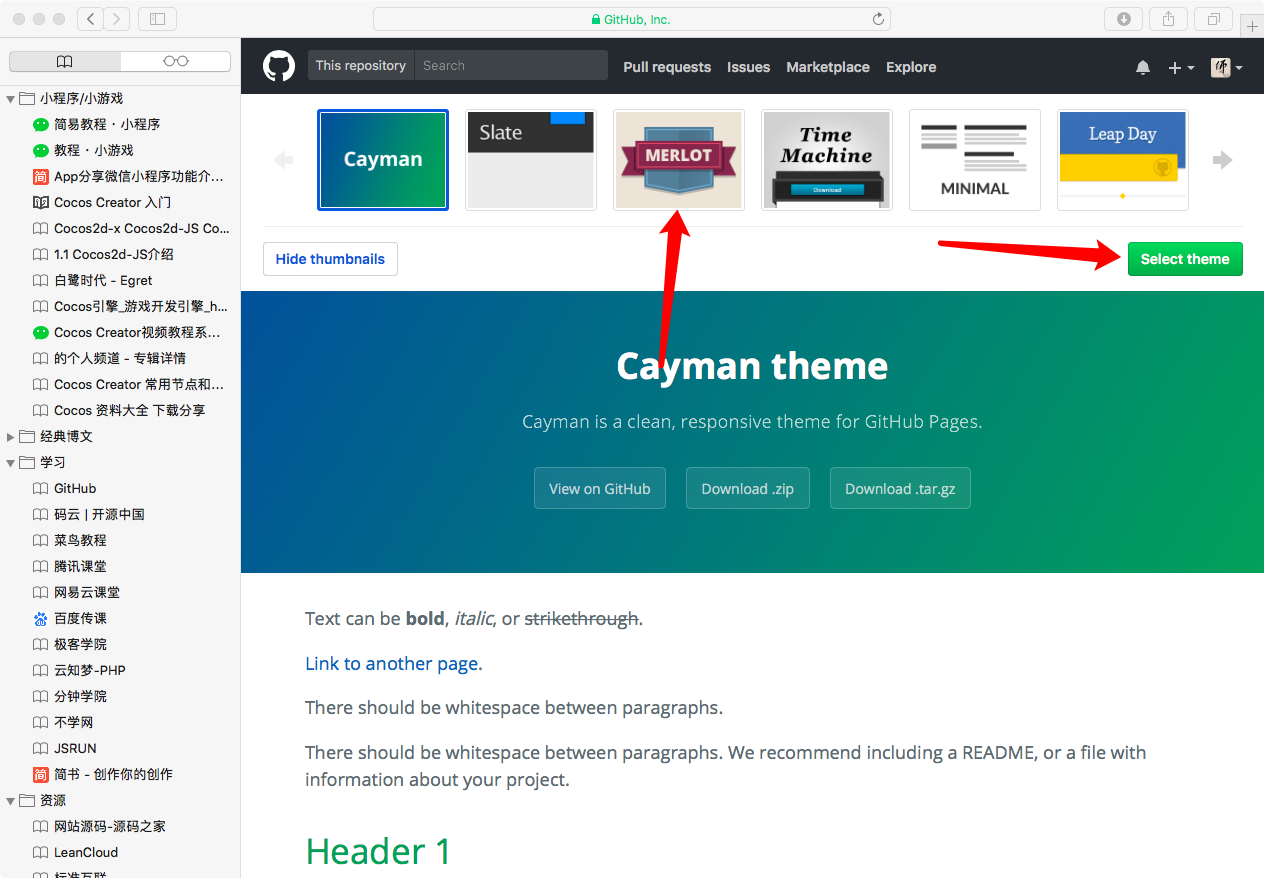Collapse the 学习 bookmark folder

tap(11, 463)
